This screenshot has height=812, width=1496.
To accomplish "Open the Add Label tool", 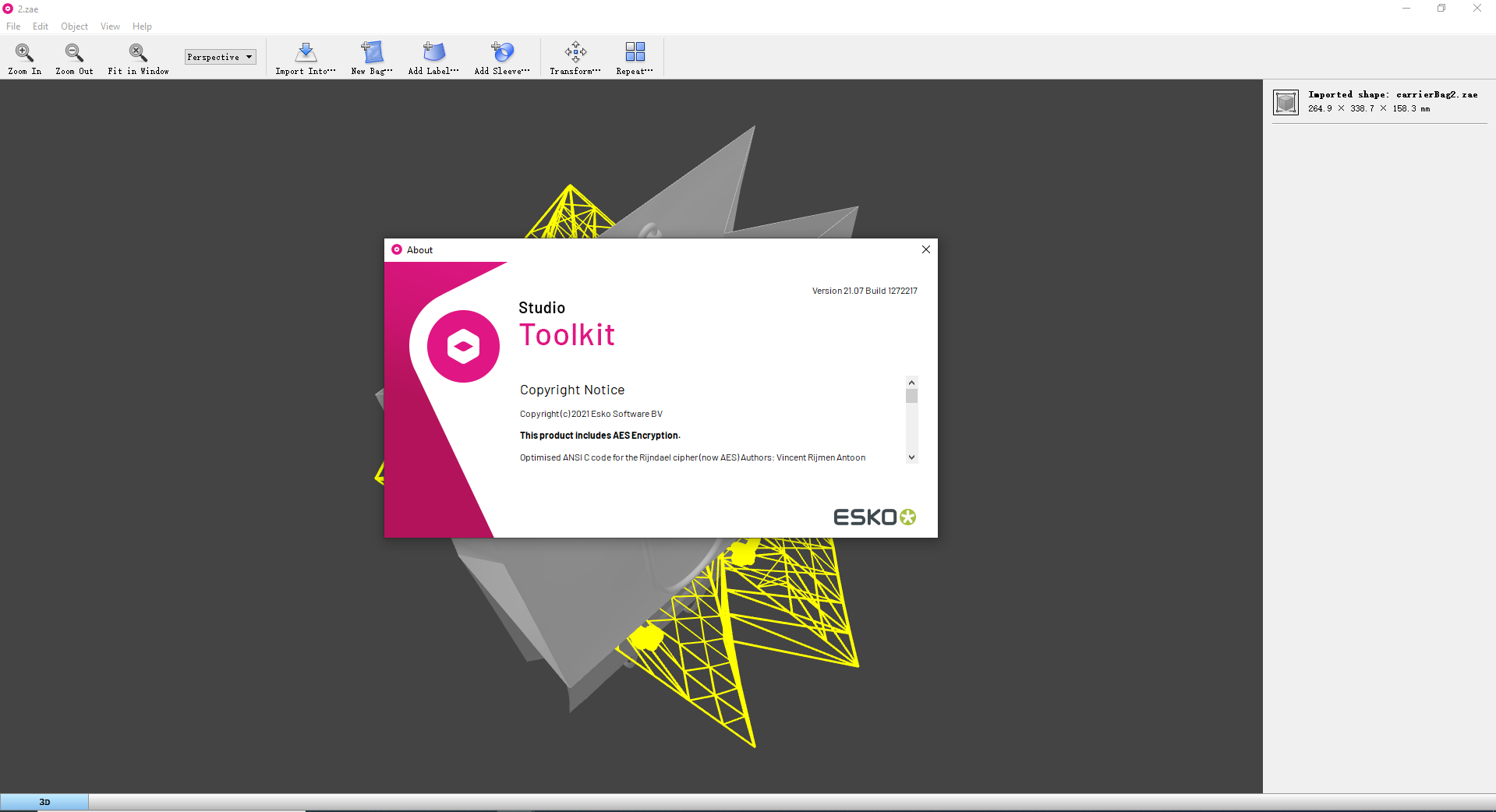I will [433, 58].
